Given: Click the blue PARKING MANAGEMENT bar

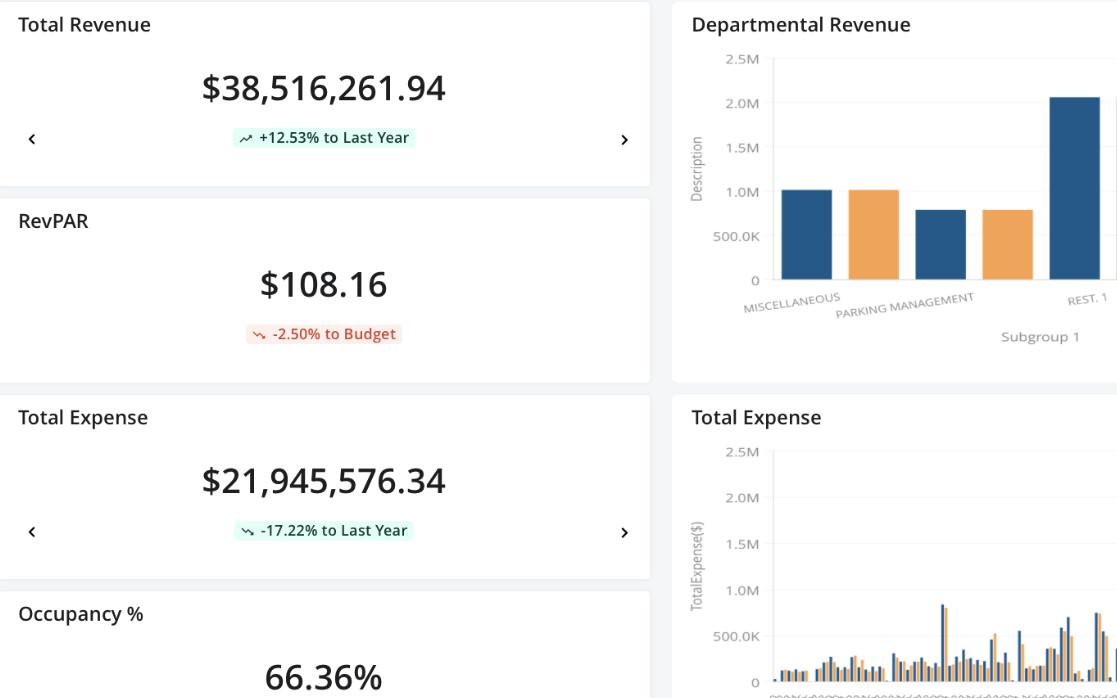Looking at the screenshot, I should (x=940, y=245).
